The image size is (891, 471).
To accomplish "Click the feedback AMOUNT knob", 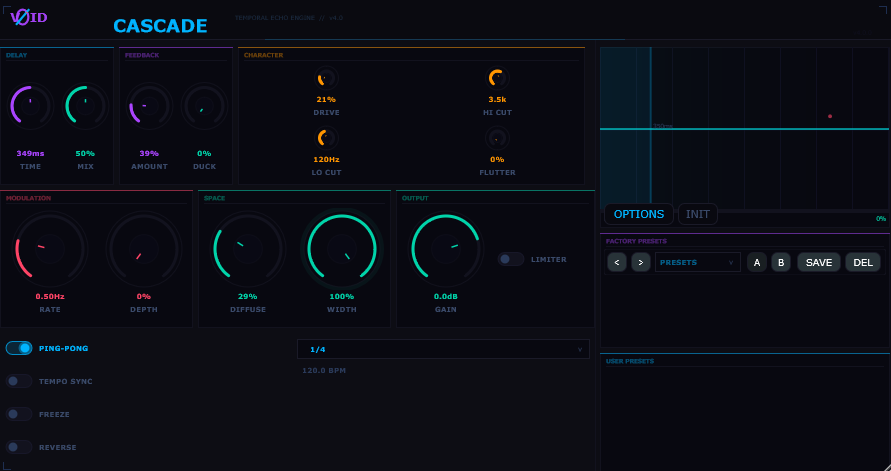I will 149,106.
